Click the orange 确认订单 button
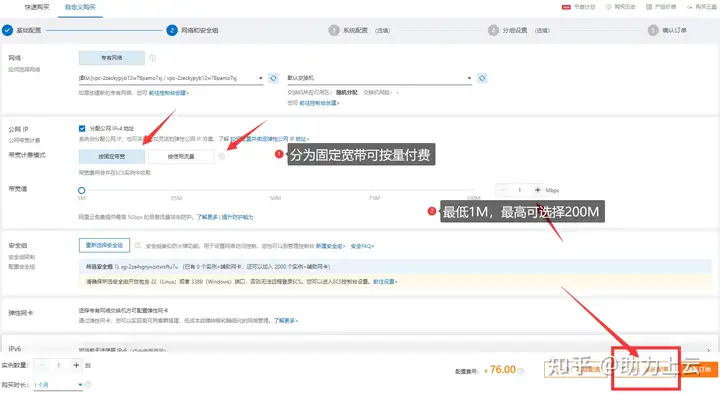Viewport: 720px width, 395px height. point(698,369)
